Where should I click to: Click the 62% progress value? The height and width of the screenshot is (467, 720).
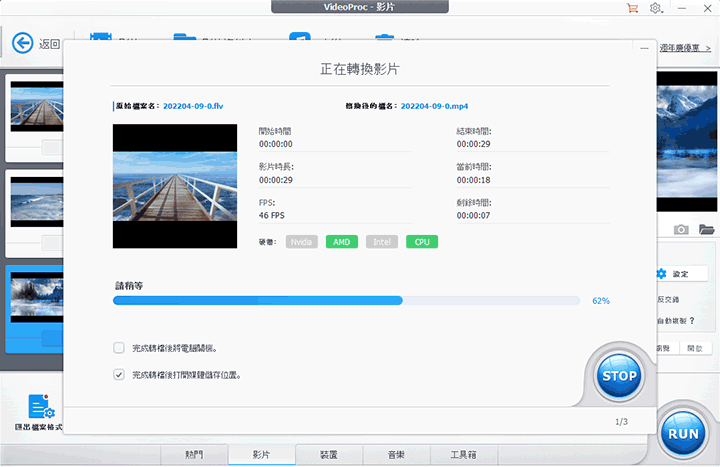tap(601, 301)
